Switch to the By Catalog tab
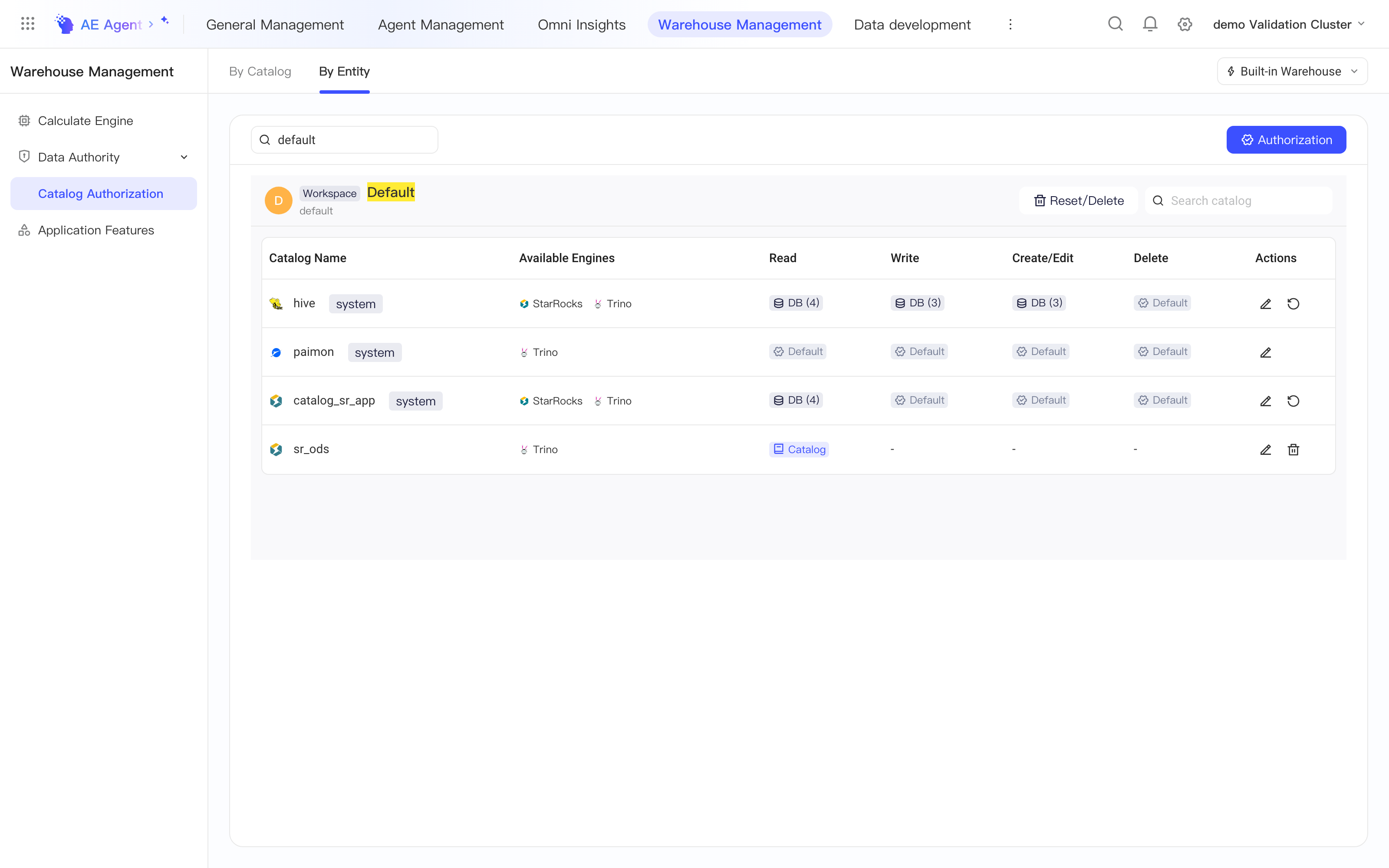The image size is (1389, 868). [260, 71]
